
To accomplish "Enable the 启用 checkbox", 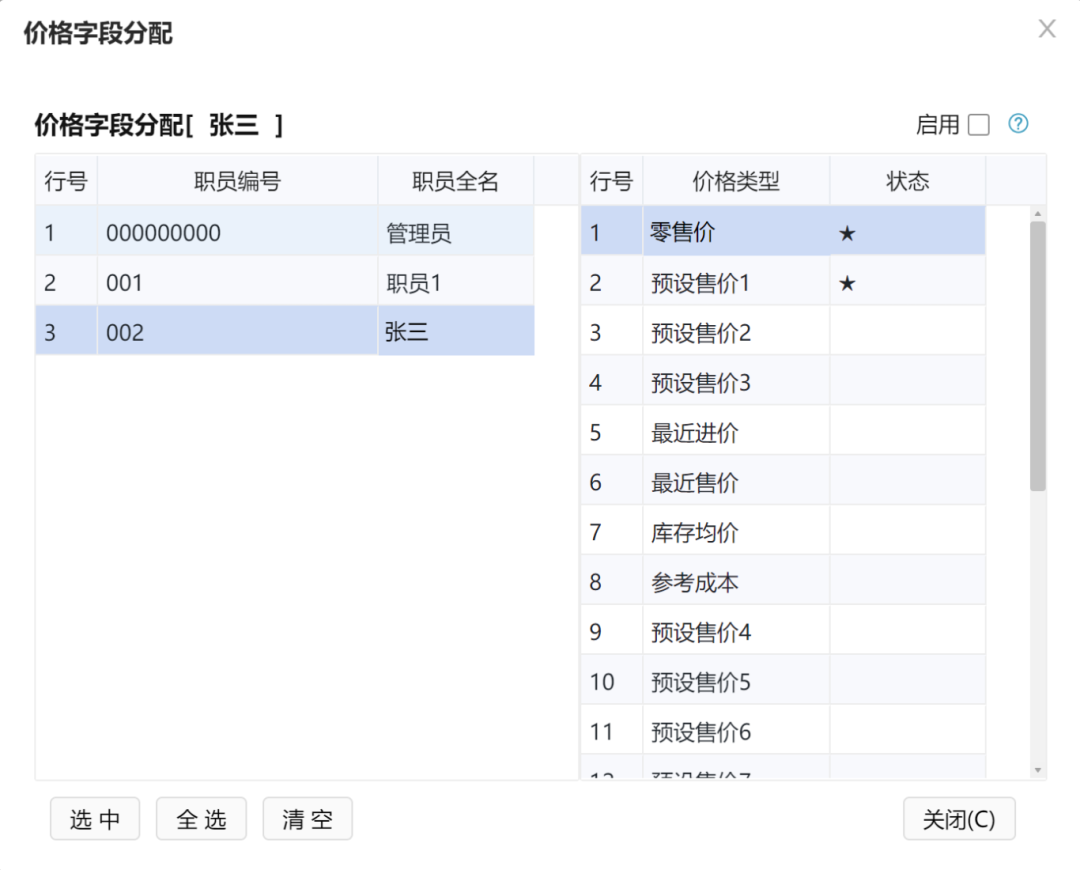I will coord(979,125).
